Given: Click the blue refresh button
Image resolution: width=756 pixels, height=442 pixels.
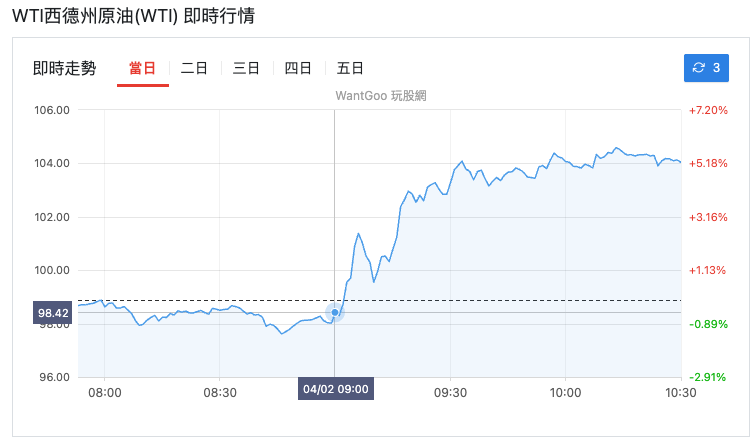Looking at the screenshot, I should 706,68.
